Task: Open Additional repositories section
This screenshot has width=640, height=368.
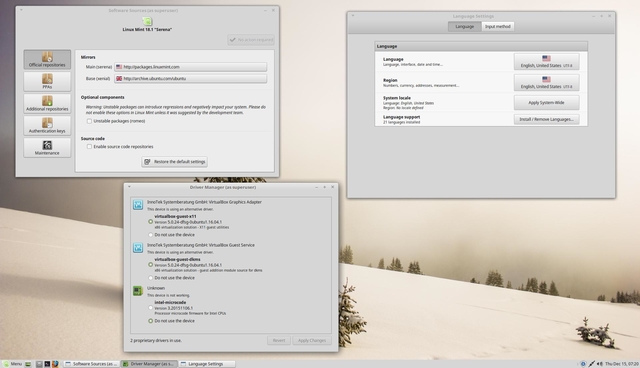Action: (47, 104)
